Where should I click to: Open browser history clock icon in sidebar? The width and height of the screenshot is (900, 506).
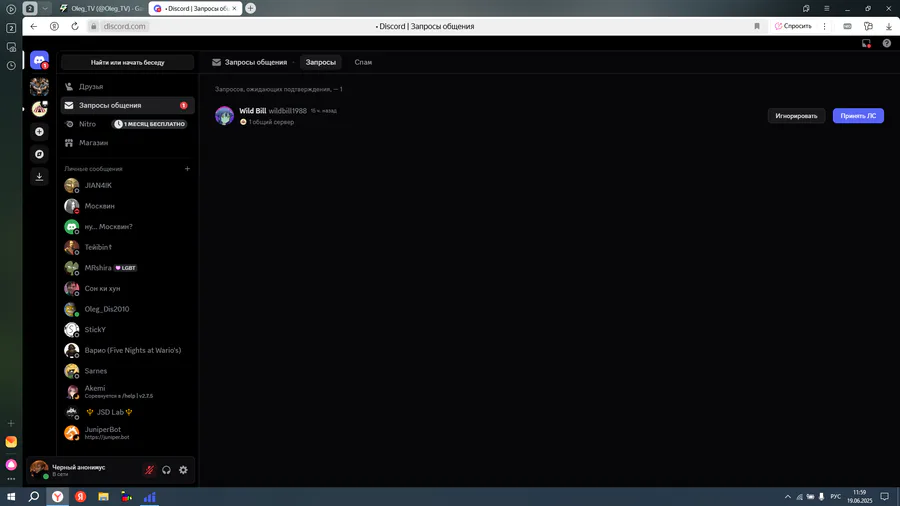[11, 65]
